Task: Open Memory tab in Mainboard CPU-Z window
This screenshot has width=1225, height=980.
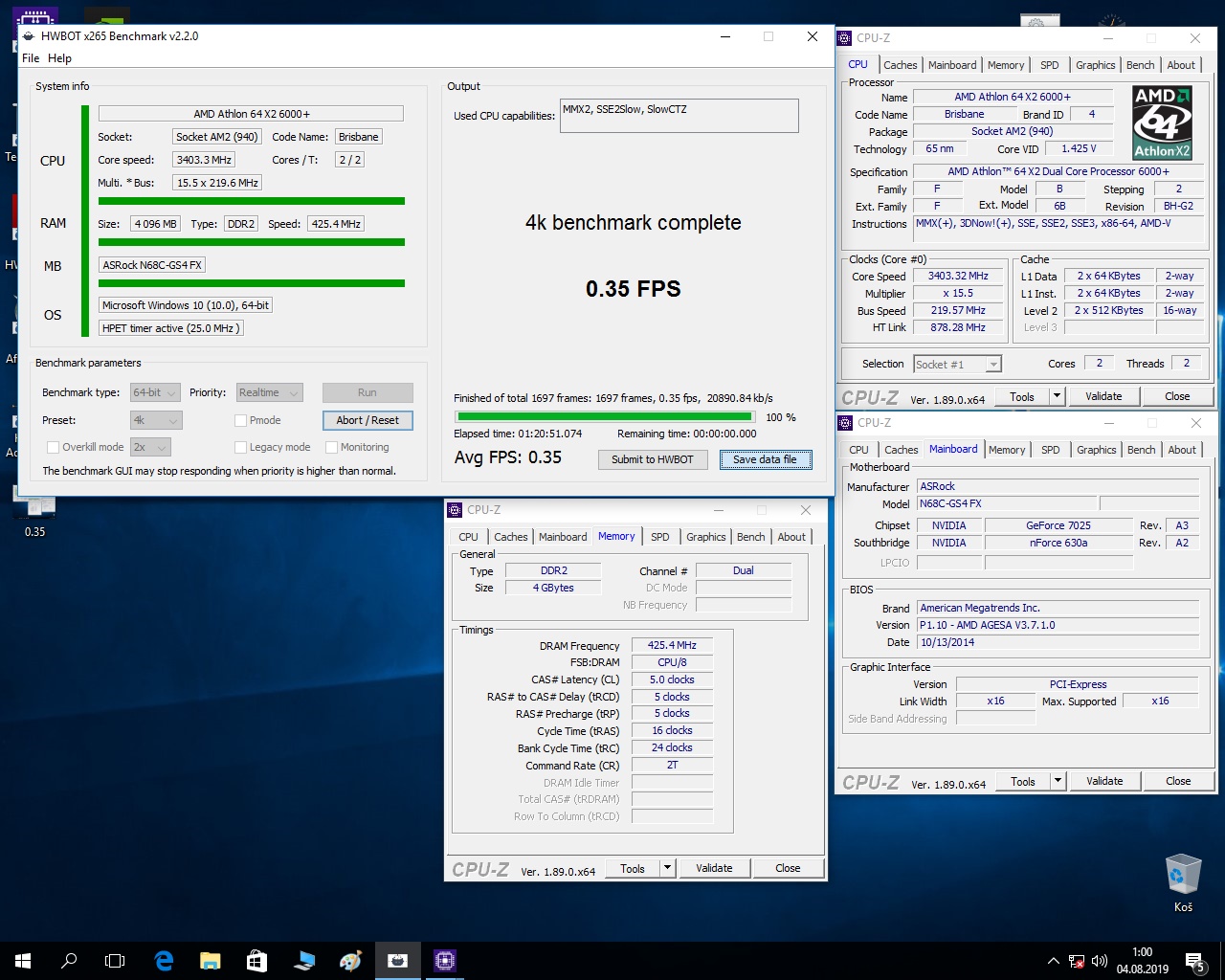Action: [x=1007, y=450]
